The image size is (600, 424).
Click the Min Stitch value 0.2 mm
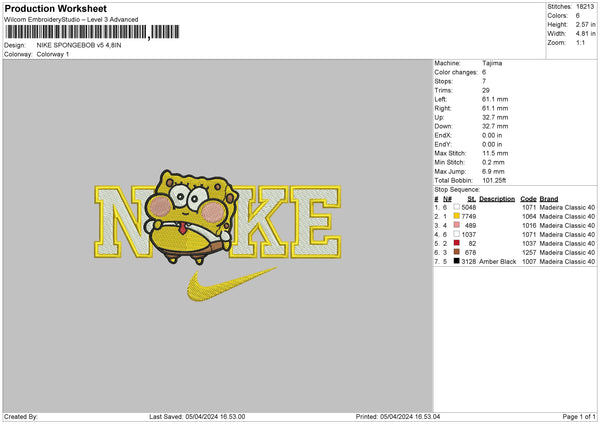coord(493,162)
